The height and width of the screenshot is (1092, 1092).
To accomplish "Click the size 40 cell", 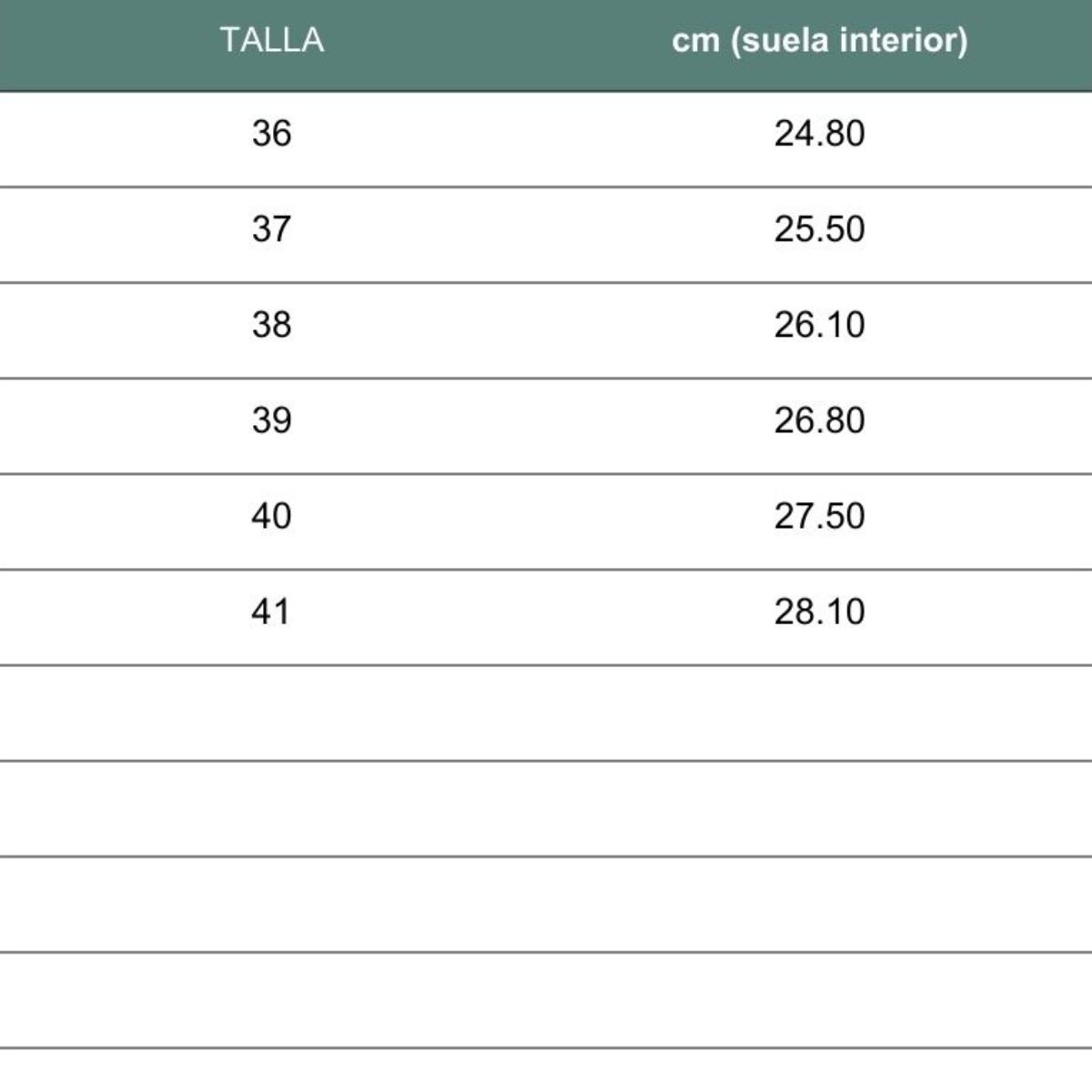I will pyautogui.click(x=271, y=516).
